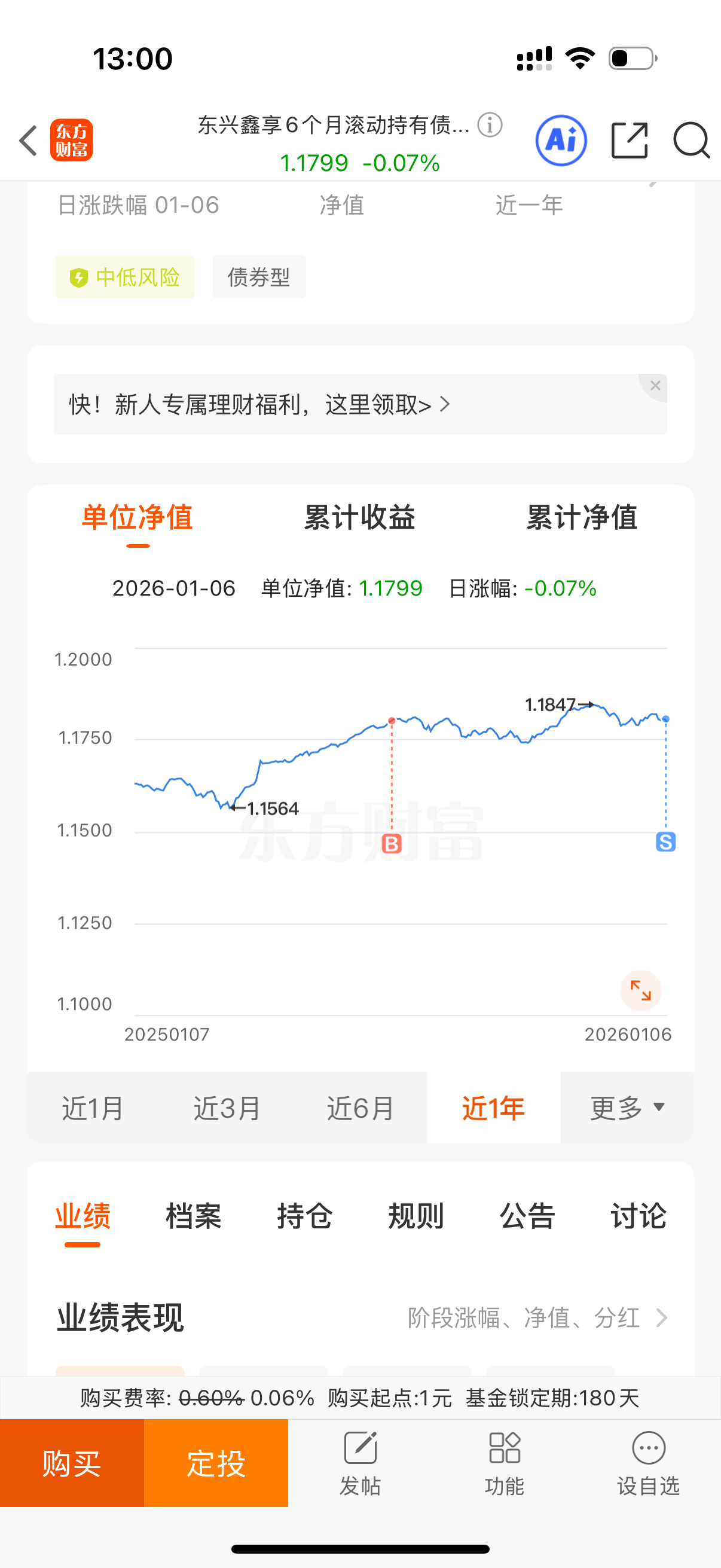Open the 功能 functions icon
Screen dimensions: 721x1568
505,1463
